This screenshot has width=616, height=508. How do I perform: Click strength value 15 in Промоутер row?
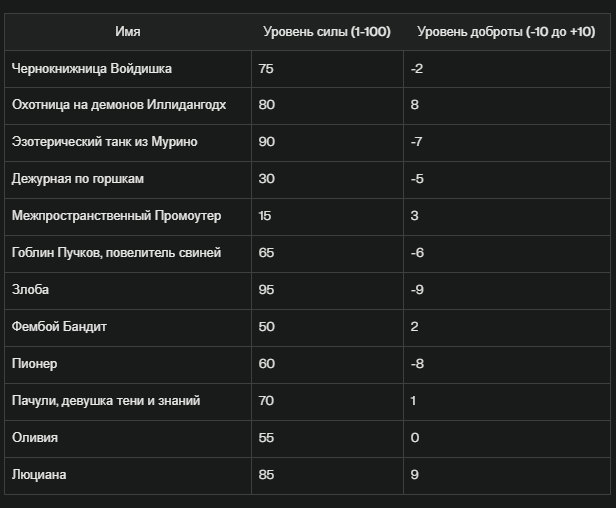pyautogui.click(x=264, y=216)
